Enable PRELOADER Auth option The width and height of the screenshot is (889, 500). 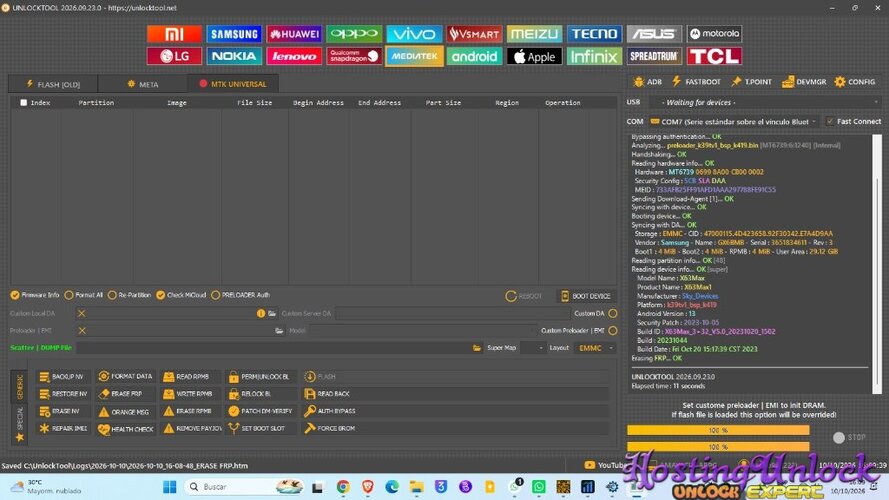pyautogui.click(x=240, y=295)
